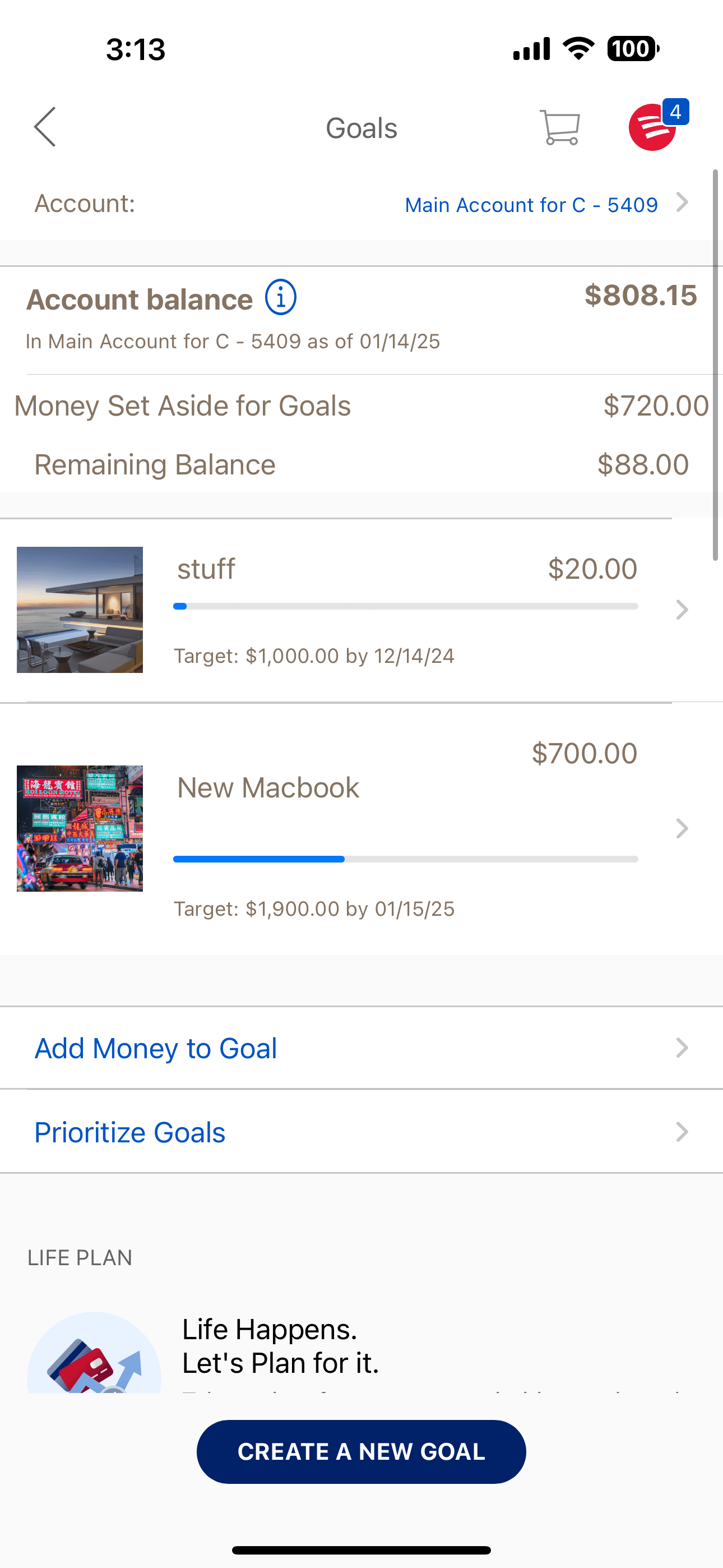Tap the New Macbook progress bar
This screenshot has width=723, height=1568.
405,859
